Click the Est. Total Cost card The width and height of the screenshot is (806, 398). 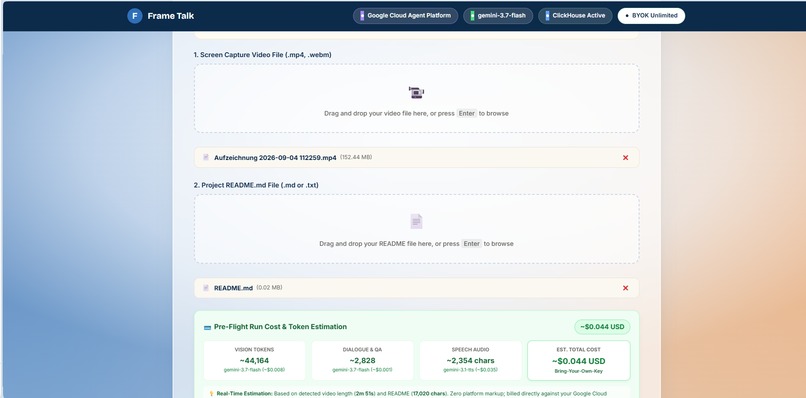(x=579, y=360)
